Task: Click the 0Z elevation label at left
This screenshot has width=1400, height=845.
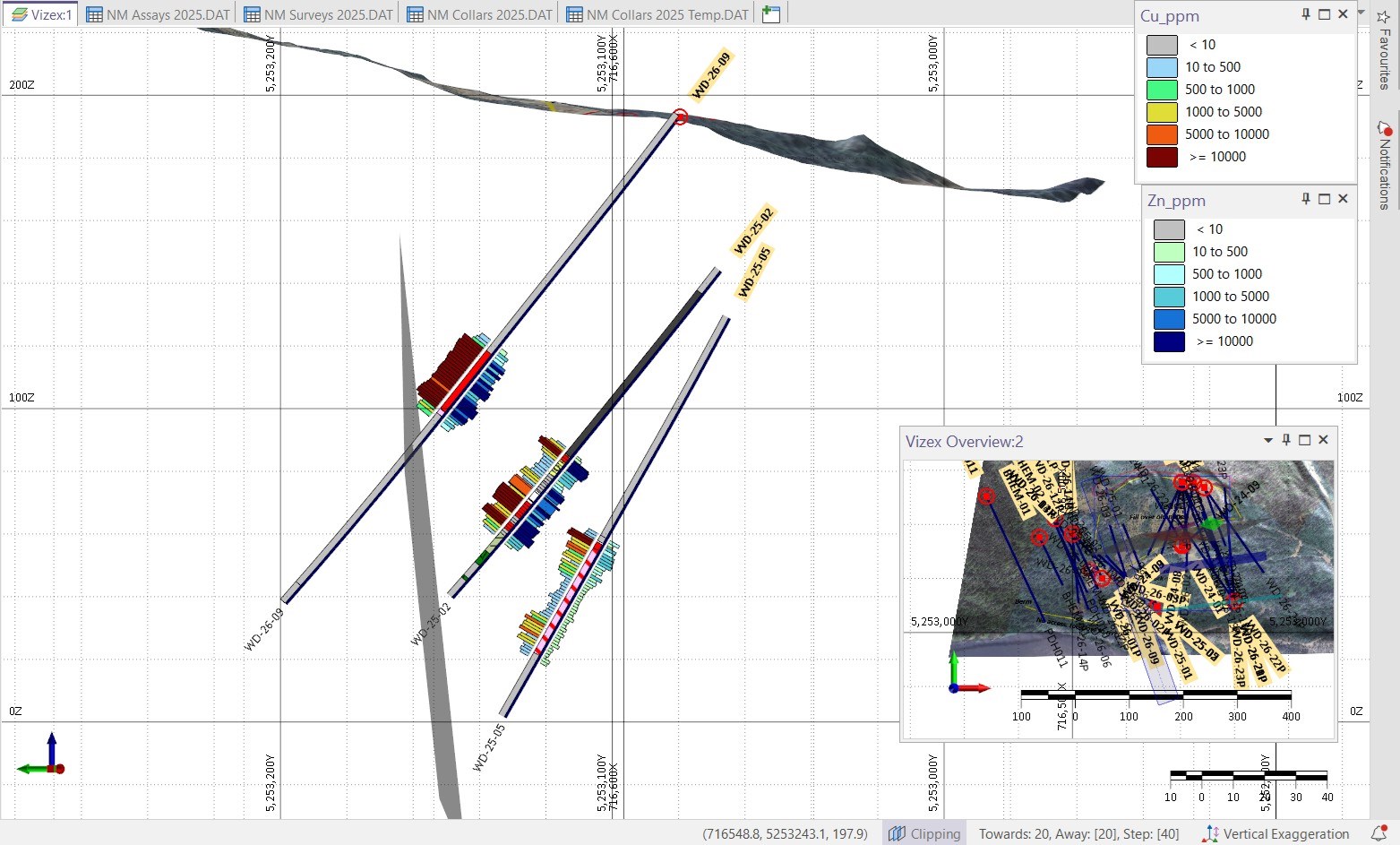Action: pyautogui.click(x=15, y=711)
